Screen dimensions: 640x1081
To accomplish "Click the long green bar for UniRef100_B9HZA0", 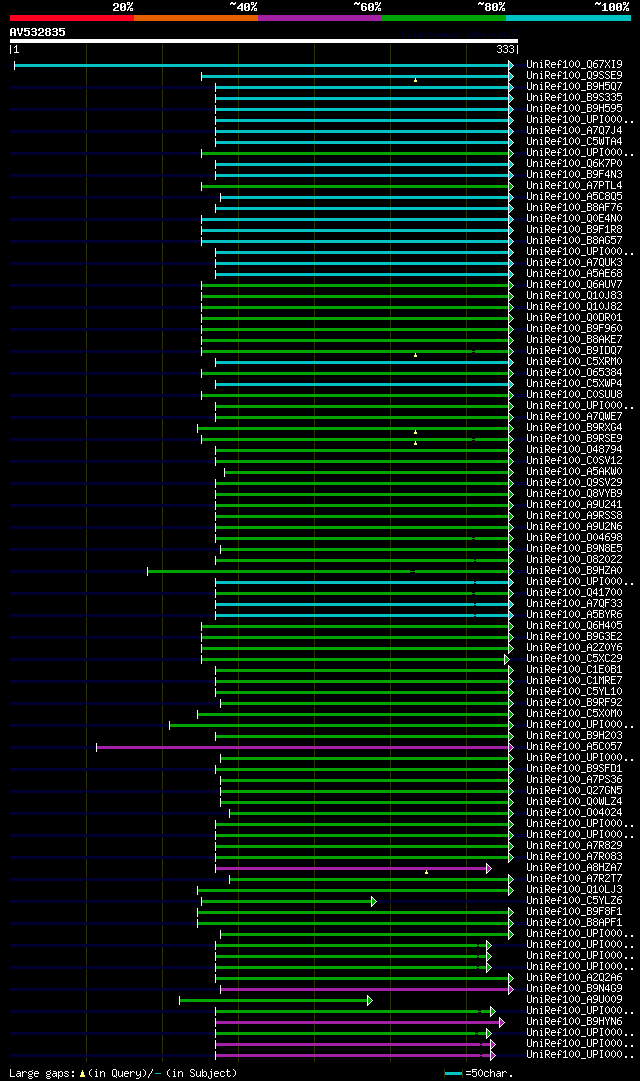I will 330,572.
